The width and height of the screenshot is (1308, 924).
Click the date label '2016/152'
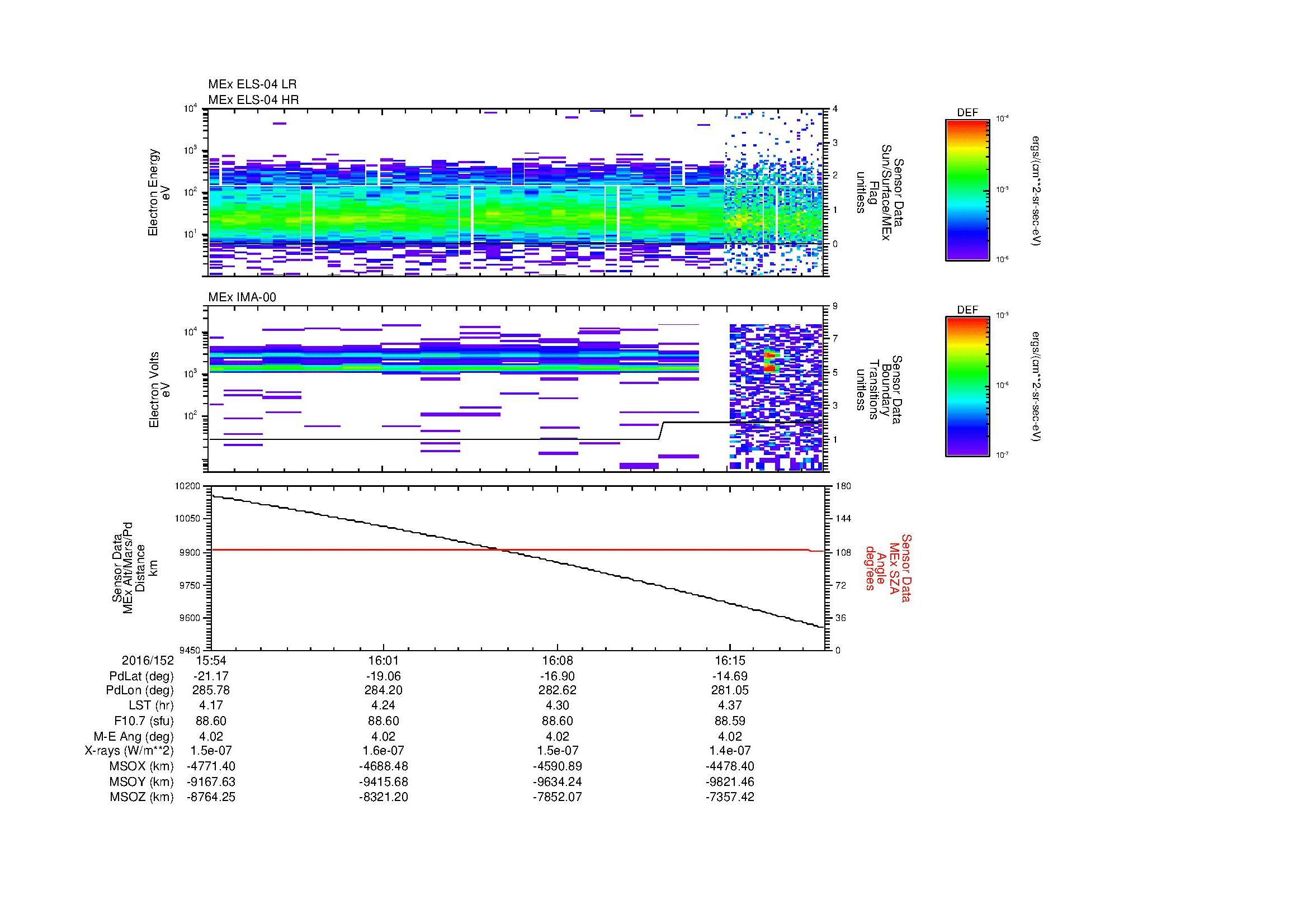pyautogui.click(x=148, y=661)
